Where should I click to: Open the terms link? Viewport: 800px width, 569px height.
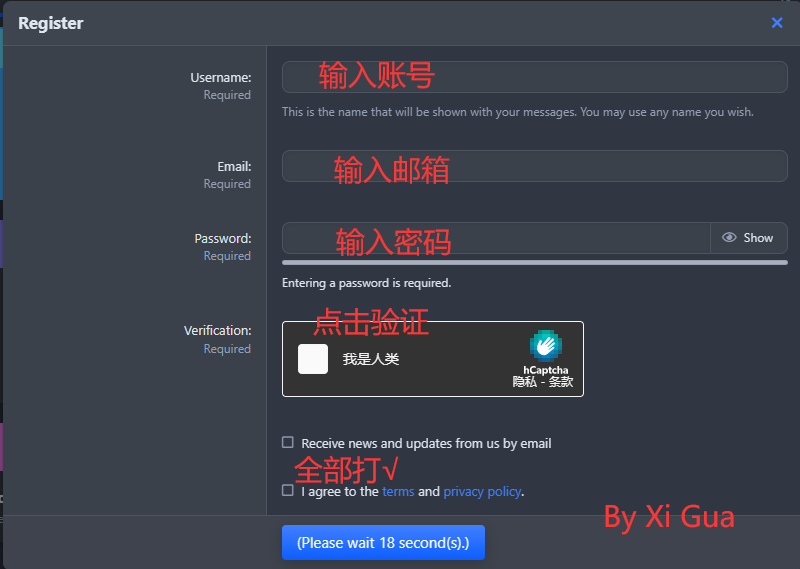398,491
